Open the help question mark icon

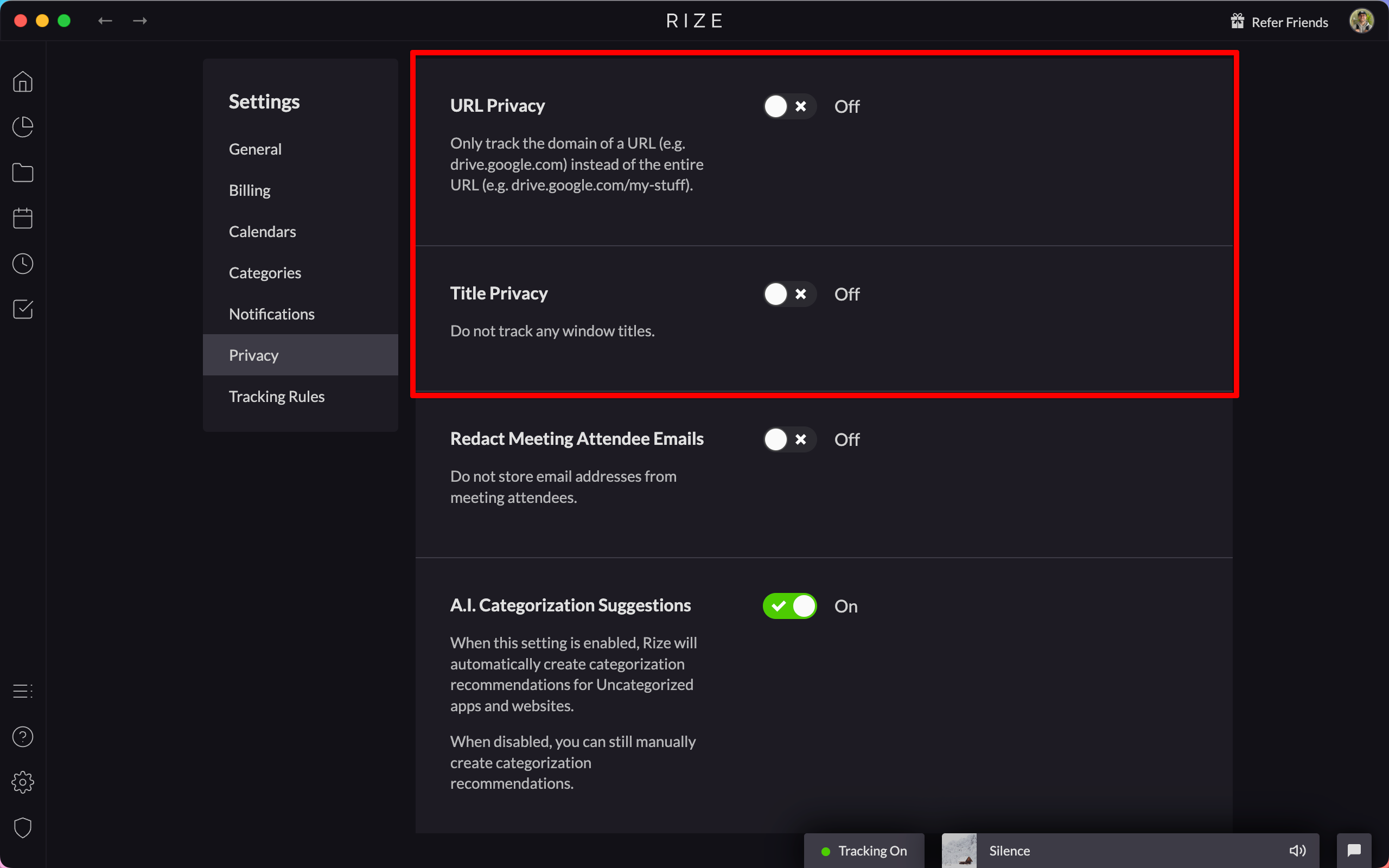[x=23, y=737]
